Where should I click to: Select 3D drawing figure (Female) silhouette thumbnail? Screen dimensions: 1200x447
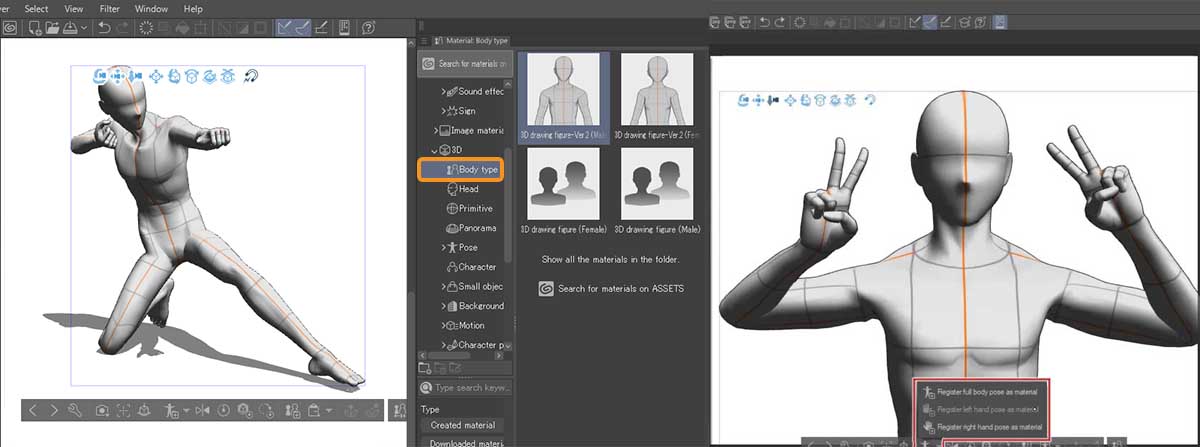[x=564, y=183]
